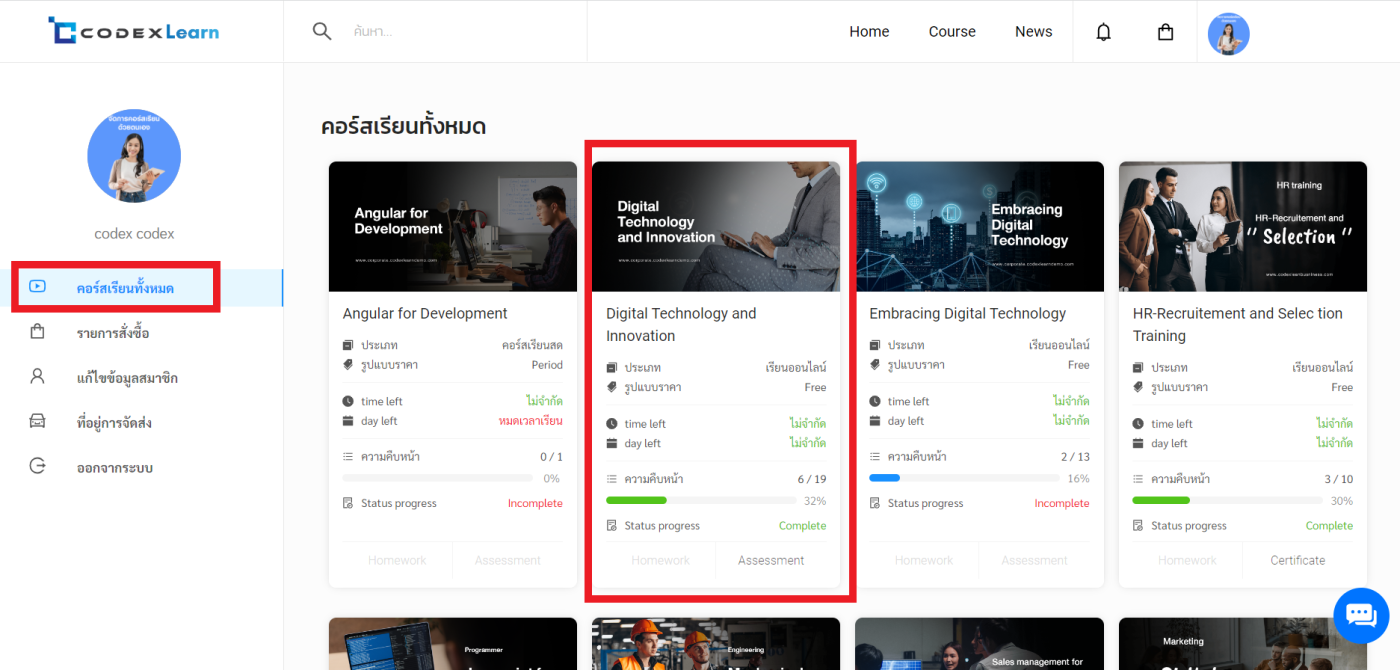
Task: Type in the ค้นหา search field
Action: coord(460,32)
